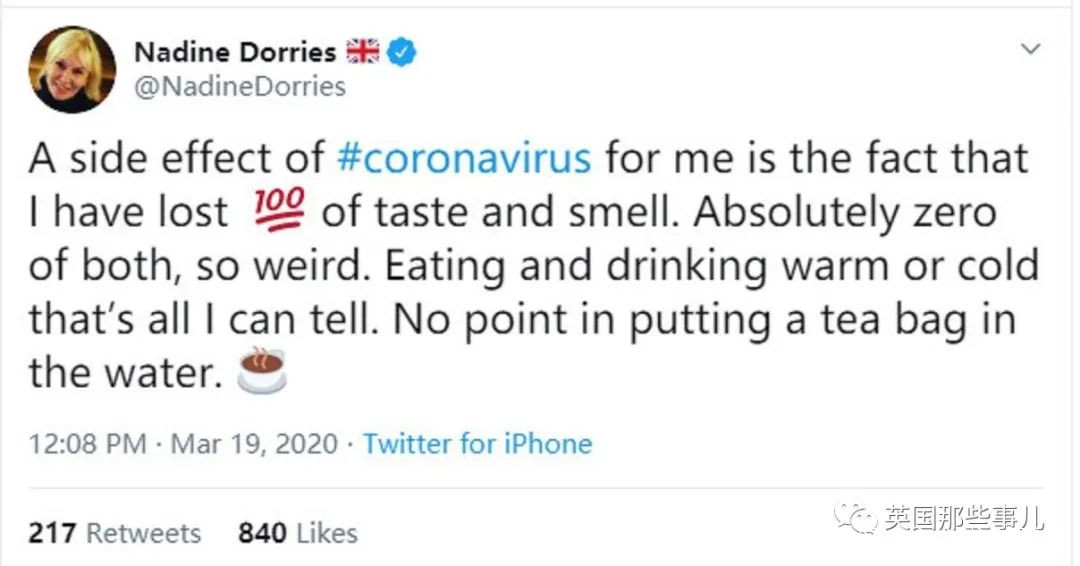Click the @NadineDorries handle
This screenshot has width=1080, height=566.
point(239,86)
